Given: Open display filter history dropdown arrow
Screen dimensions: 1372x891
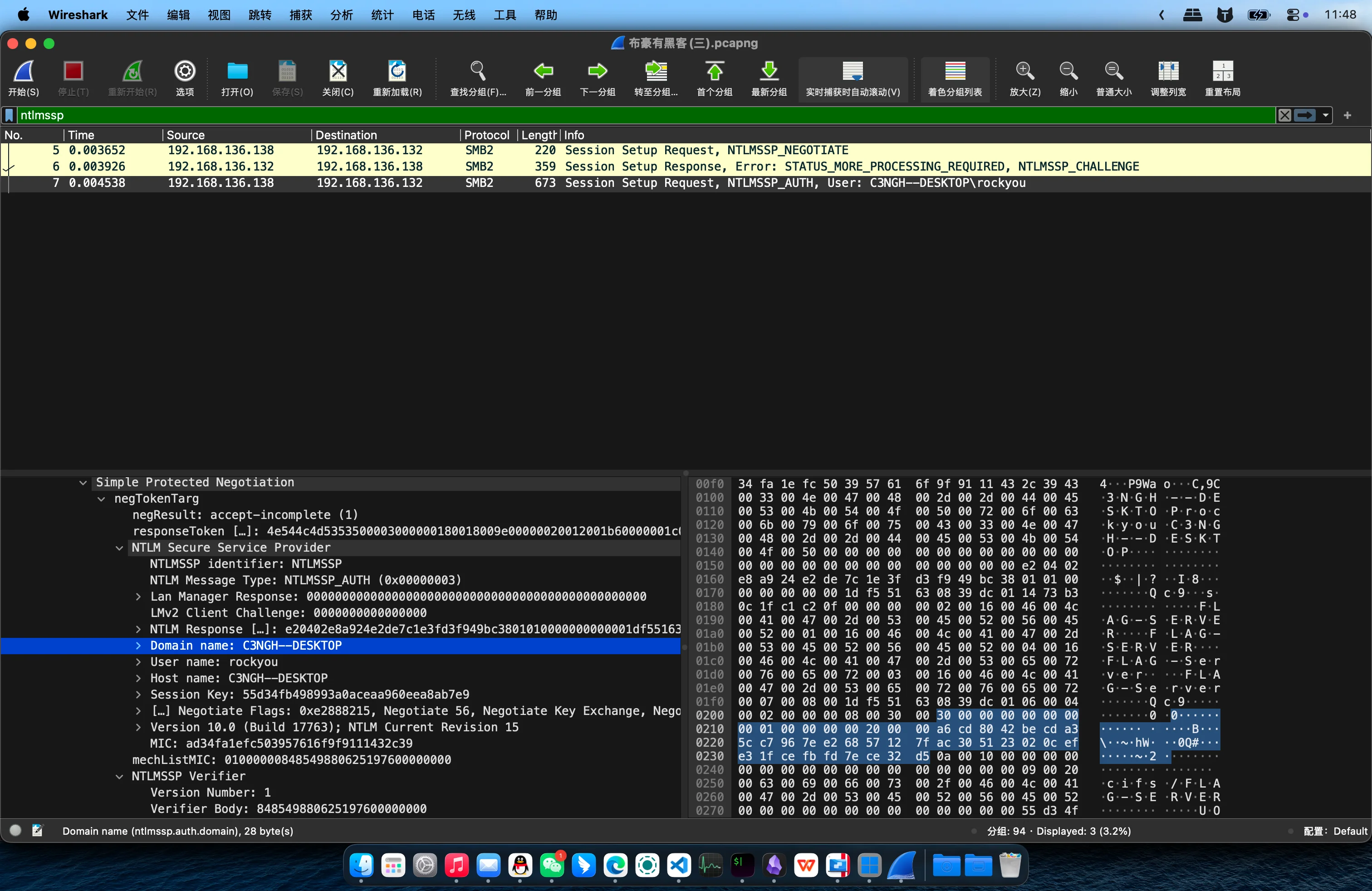Looking at the screenshot, I should tap(1326, 115).
